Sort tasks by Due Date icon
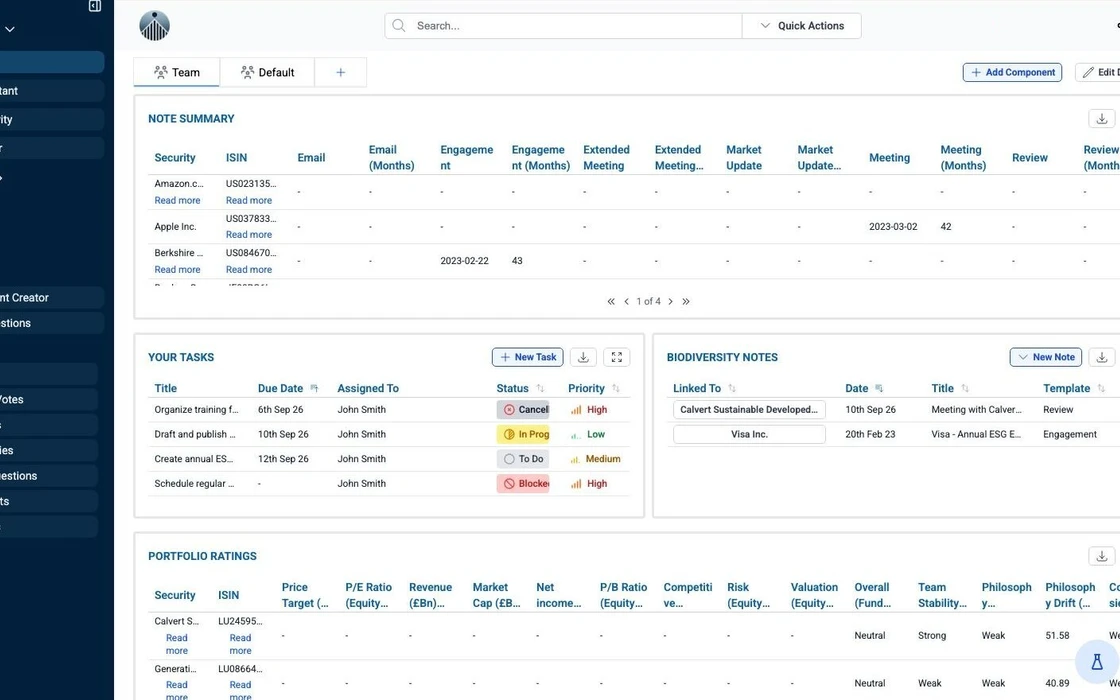The height and width of the screenshot is (700, 1120). [x=314, y=389]
